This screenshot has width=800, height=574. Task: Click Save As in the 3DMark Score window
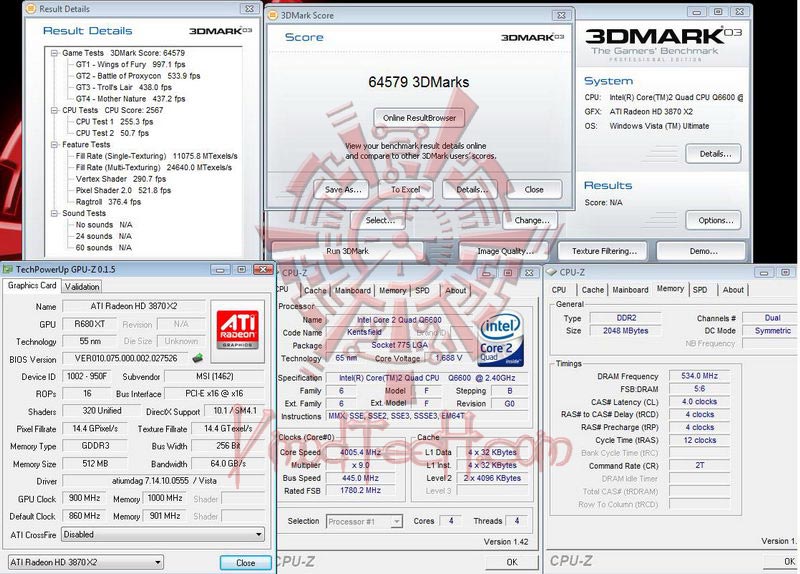click(343, 189)
